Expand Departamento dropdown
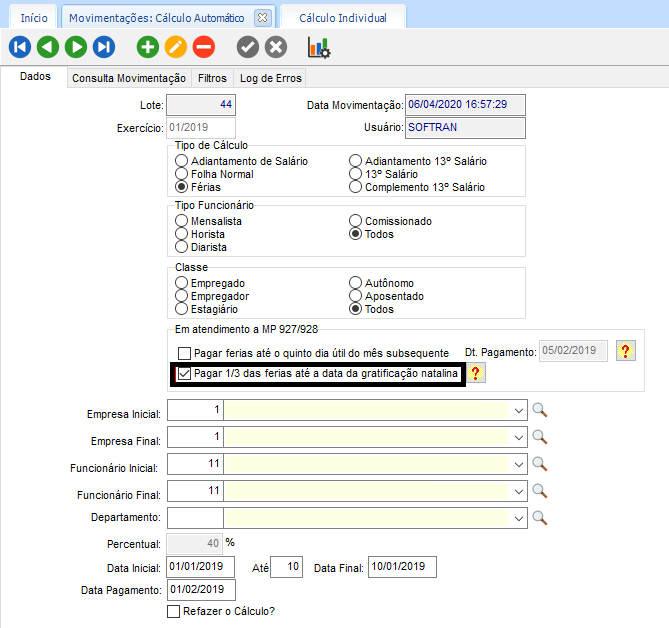Viewport: 669px width, 628px height. pyautogui.click(x=519, y=518)
